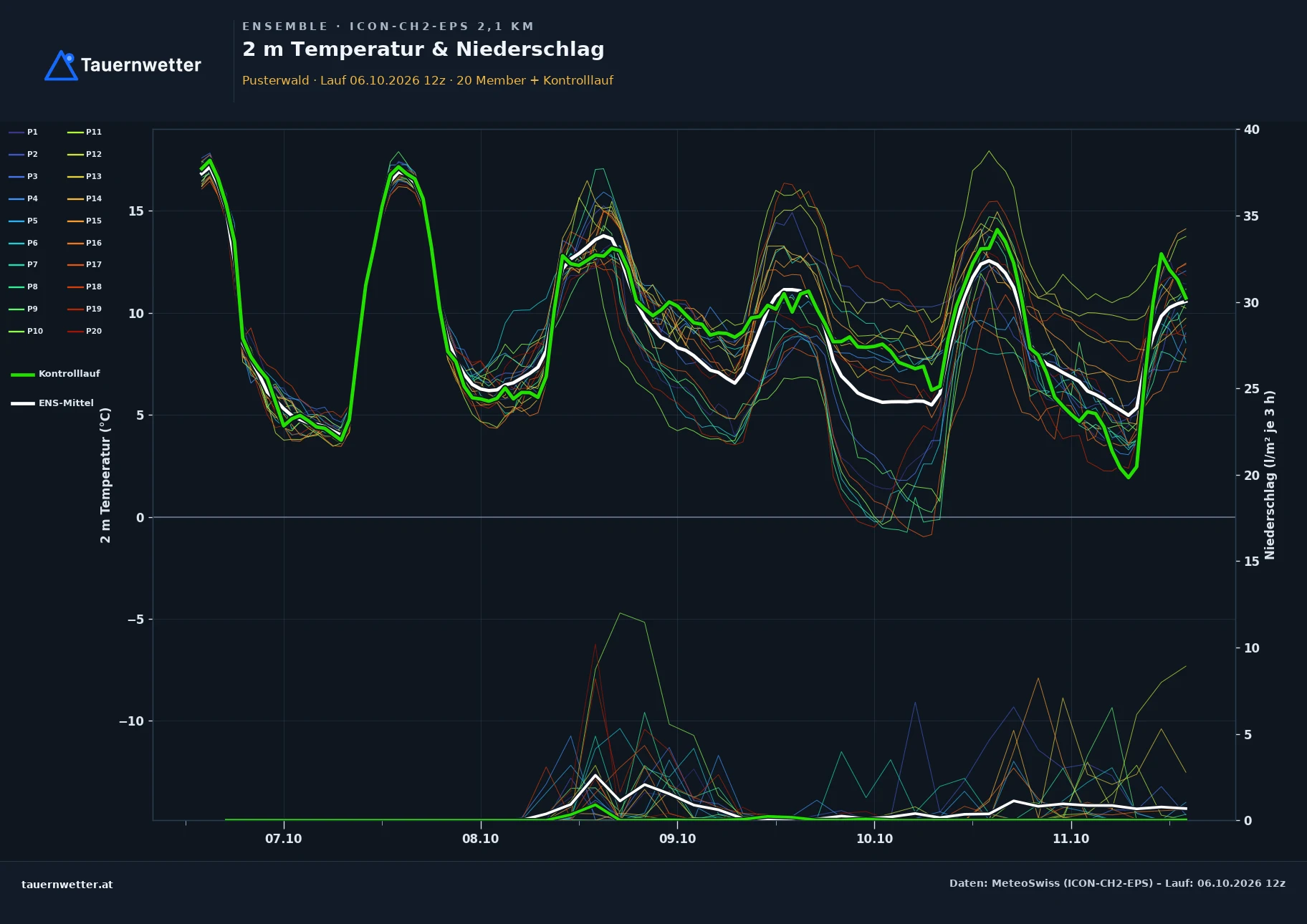Image resolution: width=1307 pixels, height=924 pixels.
Task: Select the P12 legend entry
Action: coord(85,154)
